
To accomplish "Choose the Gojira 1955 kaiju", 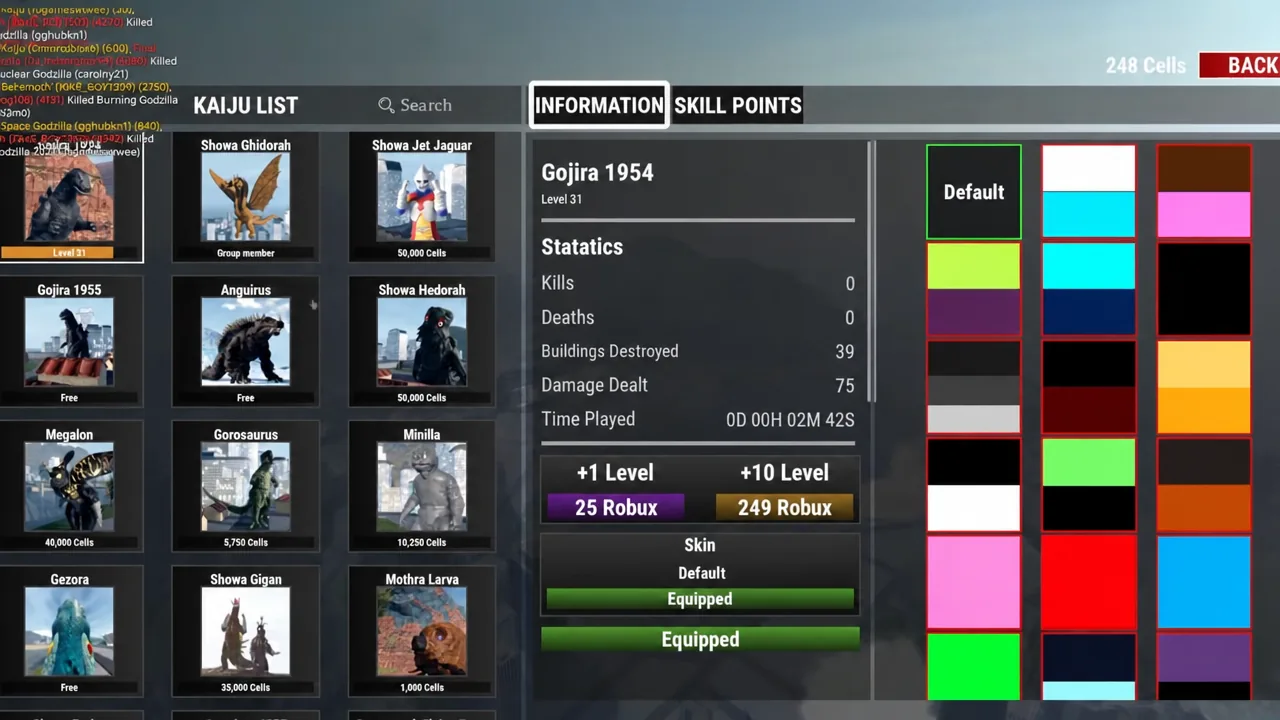I will [x=69, y=342].
